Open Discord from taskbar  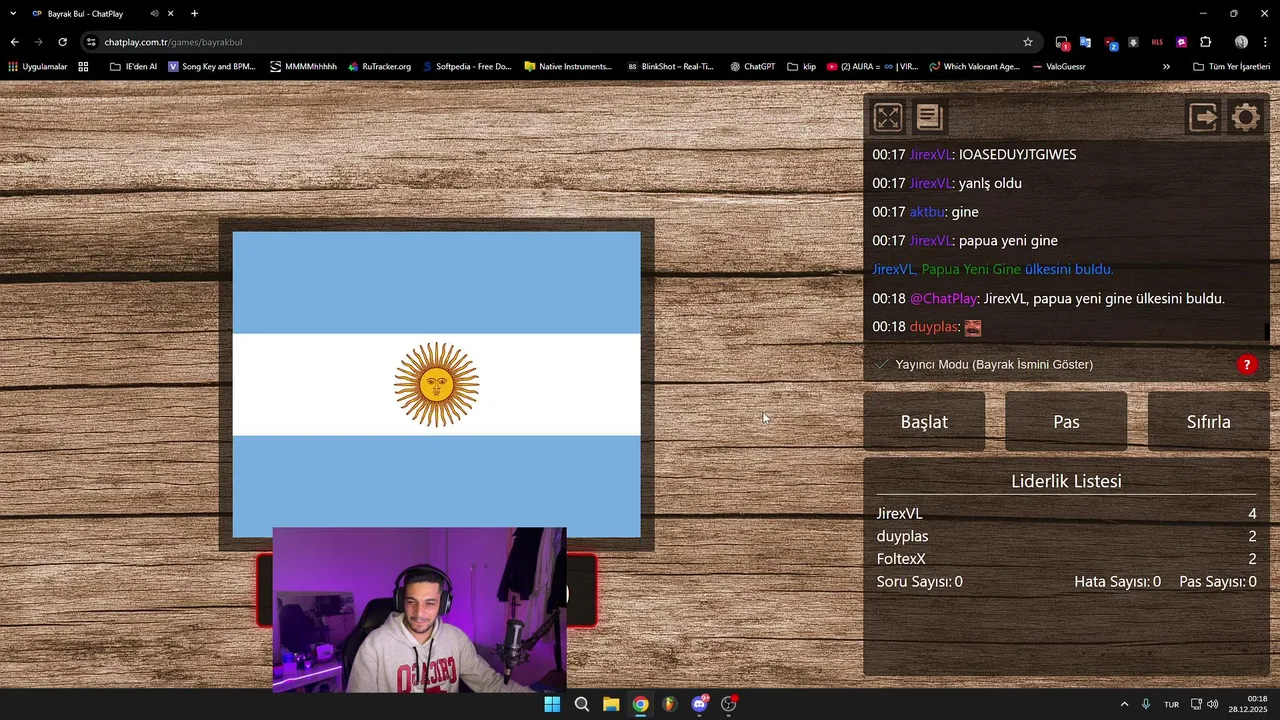pyautogui.click(x=700, y=704)
